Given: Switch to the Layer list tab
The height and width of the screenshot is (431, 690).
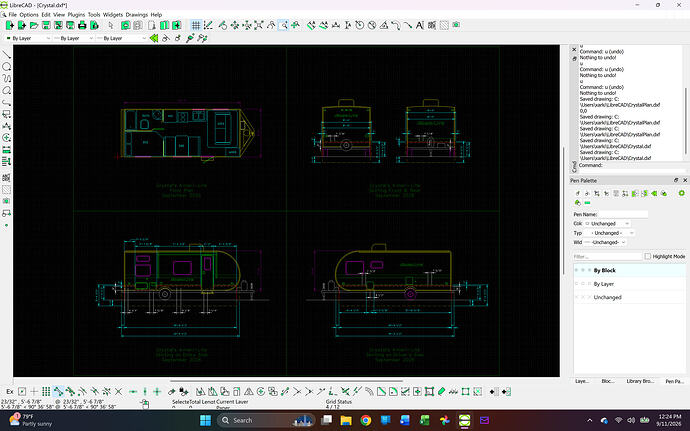Looking at the screenshot, I should point(582,381).
